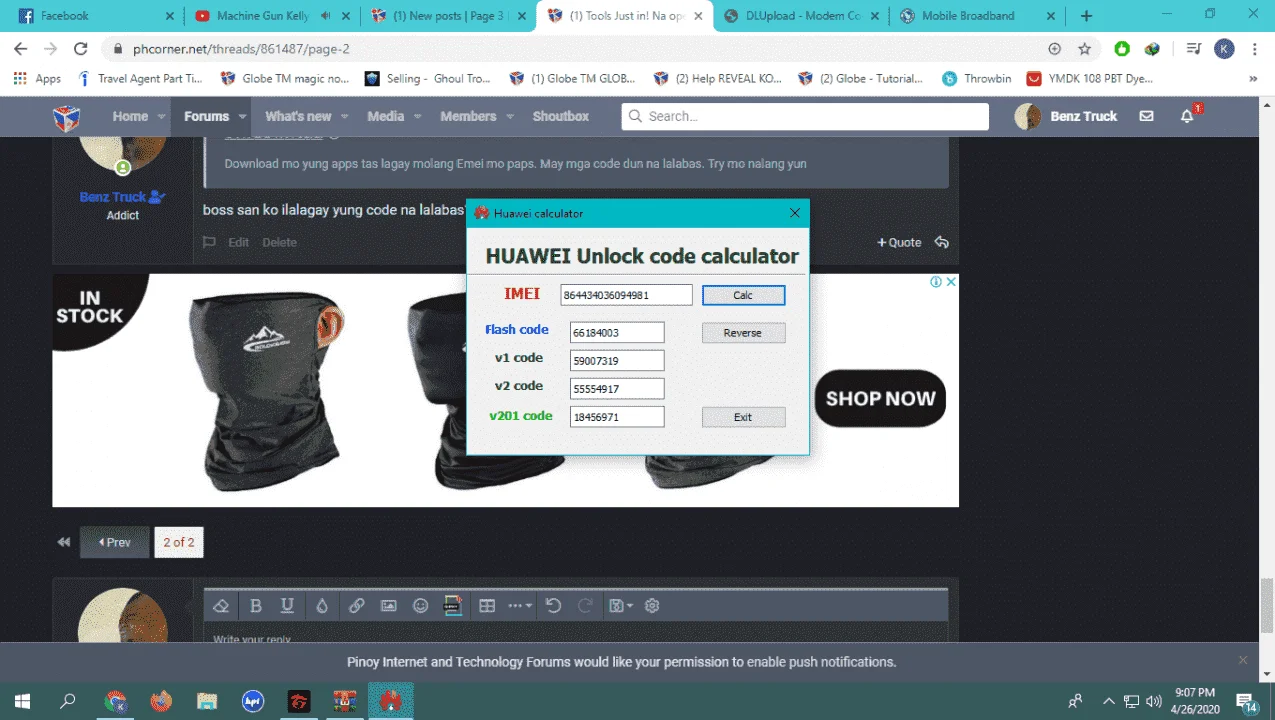Screen dimensions: 1275x720
Task: Close the Huawei calculator window
Action: coord(795,213)
